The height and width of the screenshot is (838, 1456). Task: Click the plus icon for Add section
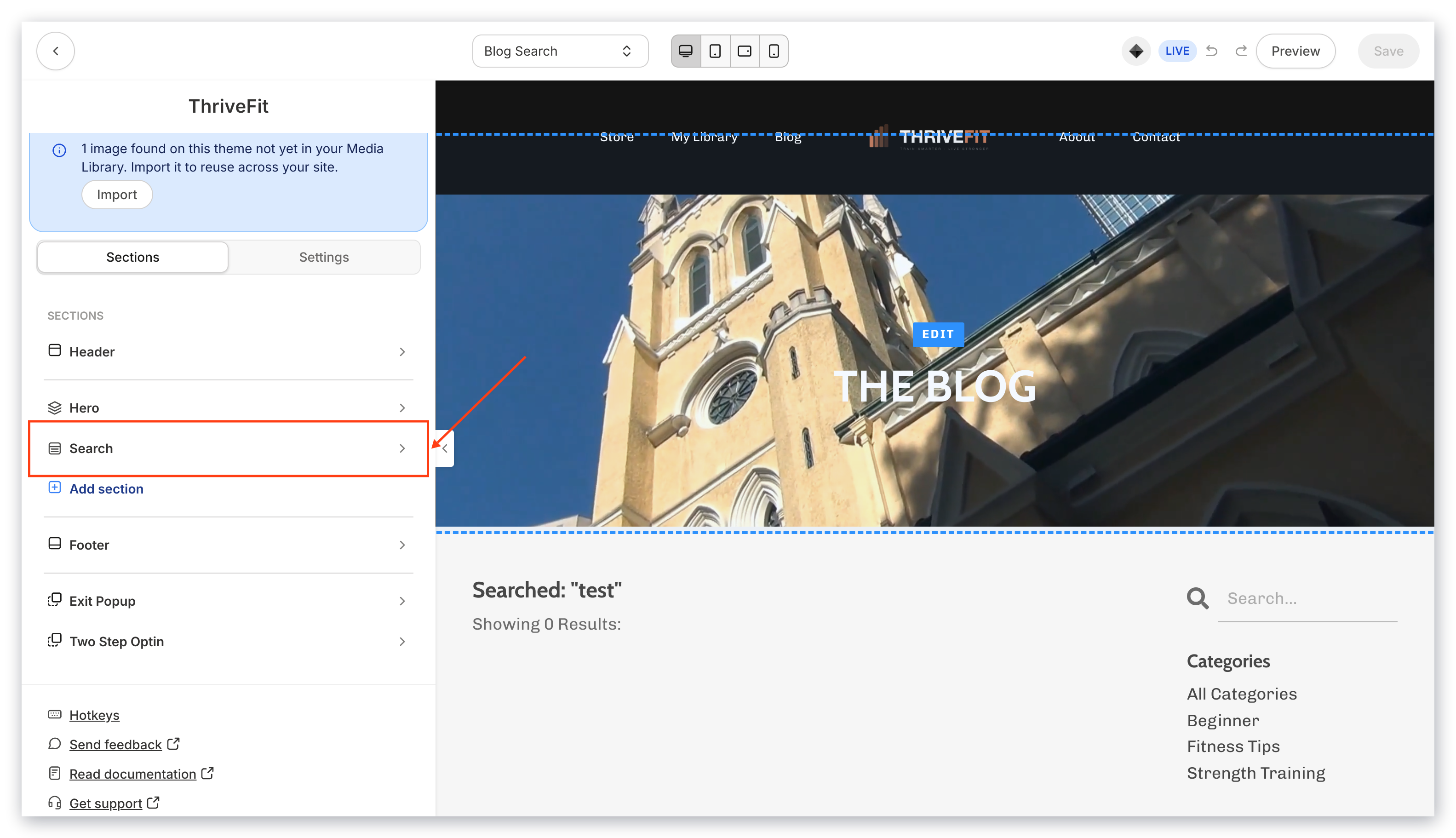pyautogui.click(x=55, y=488)
